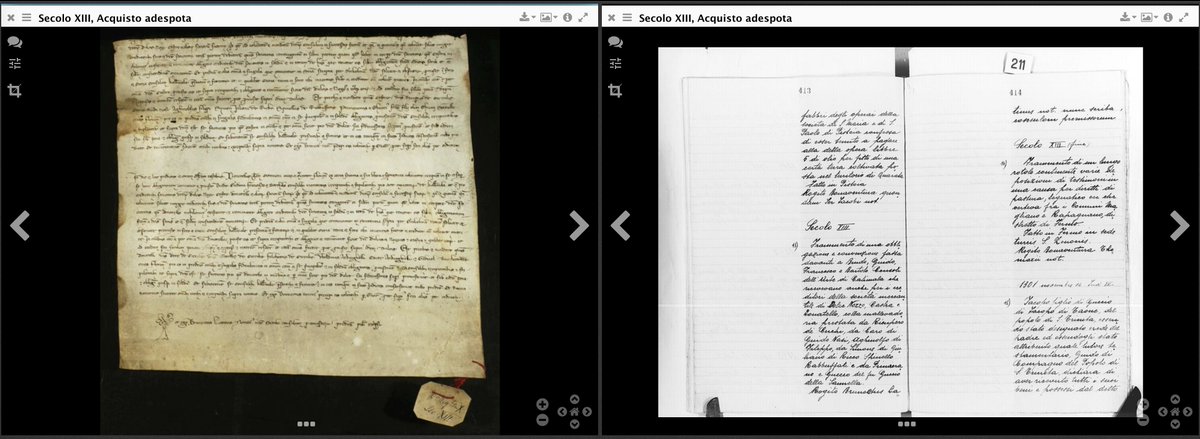Pan left in the left window

coord(563,412)
